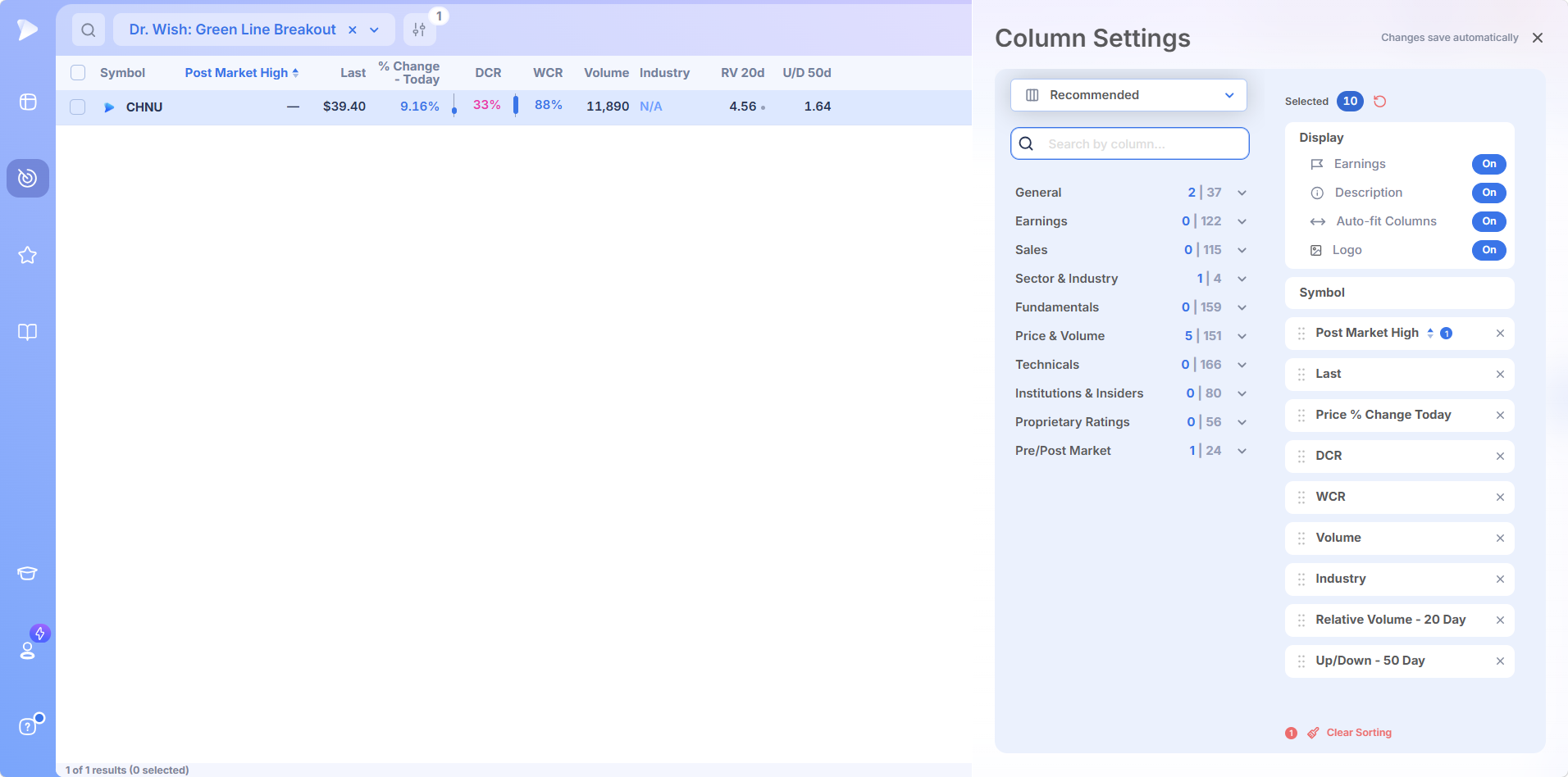
Task: Sort by Post Market High column header
Action: tap(241, 73)
